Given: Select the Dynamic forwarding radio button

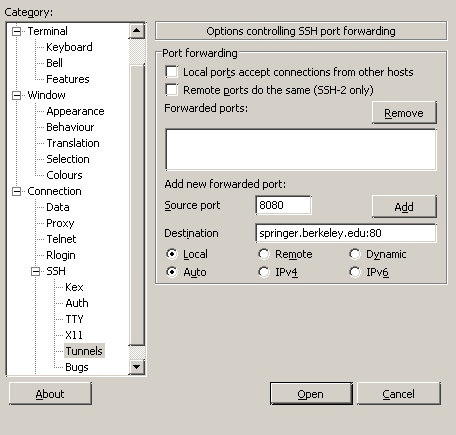Looking at the screenshot, I should coord(355,254).
